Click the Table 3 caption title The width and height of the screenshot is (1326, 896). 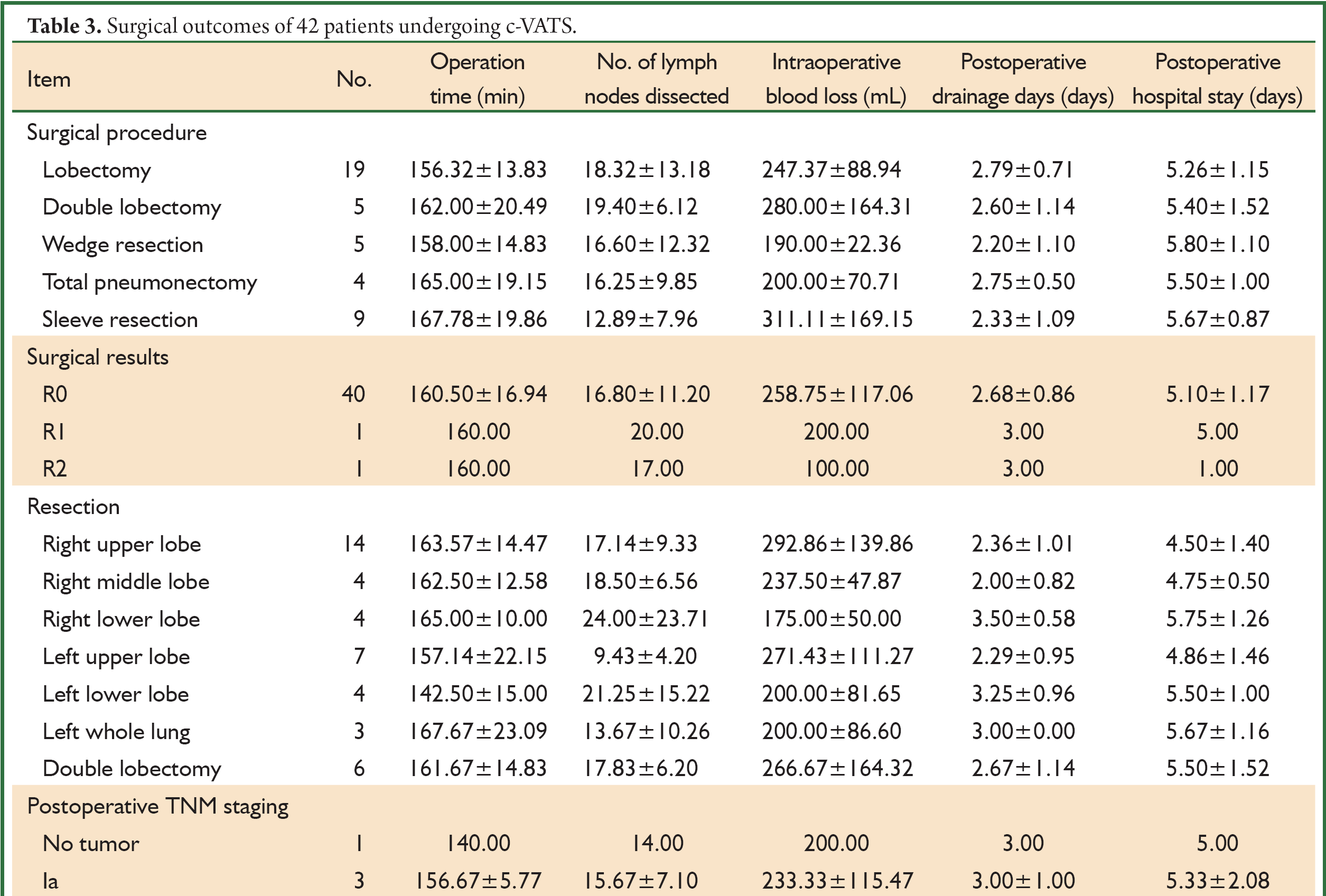[302, 26]
